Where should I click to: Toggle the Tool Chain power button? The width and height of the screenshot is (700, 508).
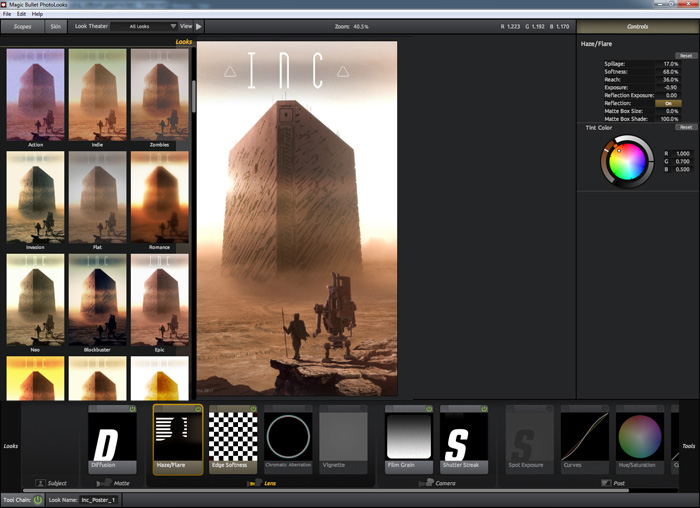38,499
